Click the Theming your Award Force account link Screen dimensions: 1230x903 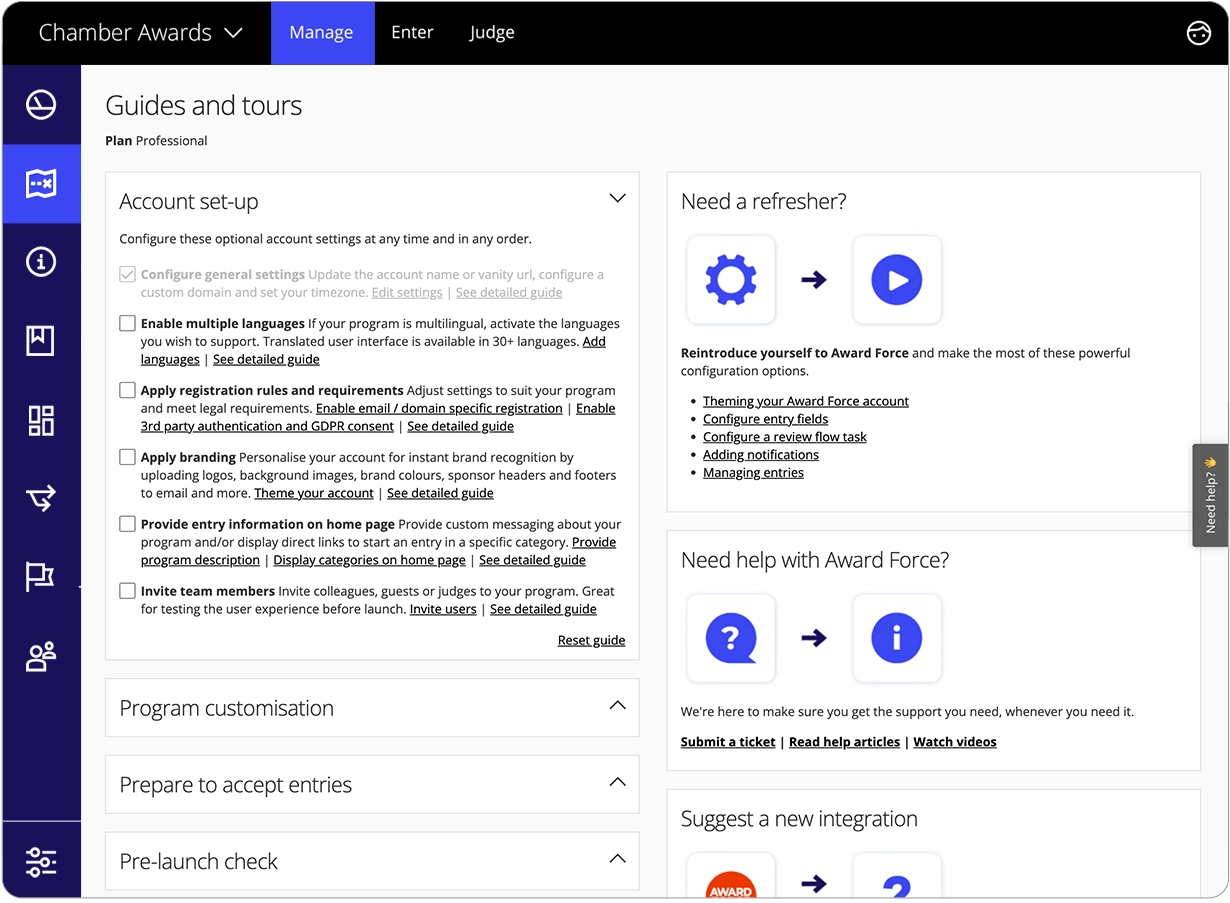tap(806, 400)
